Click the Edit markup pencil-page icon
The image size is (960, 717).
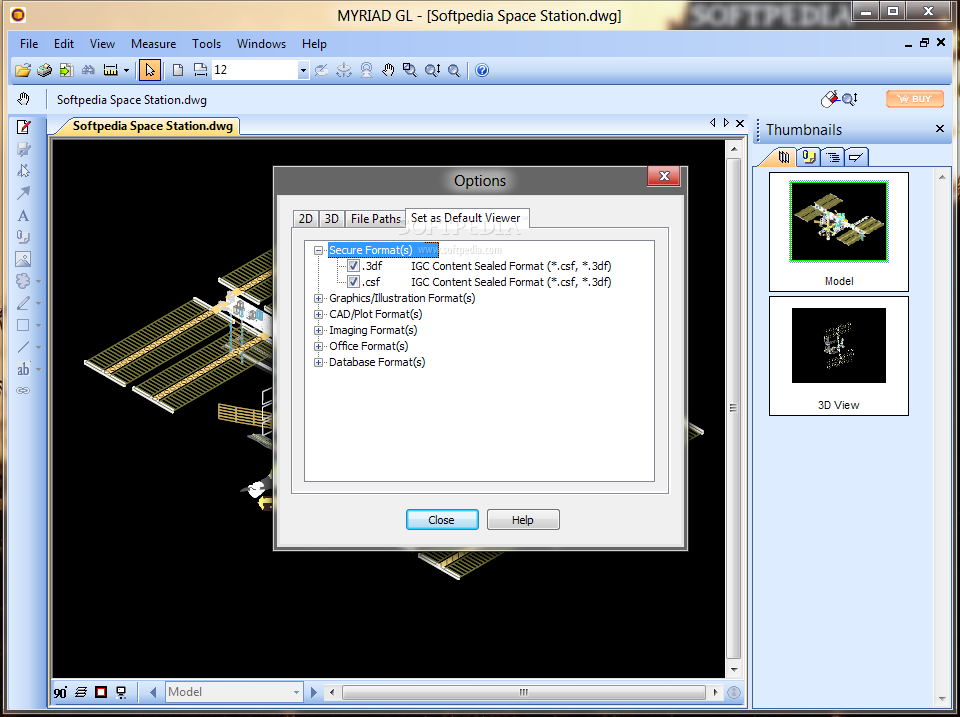tap(23, 127)
